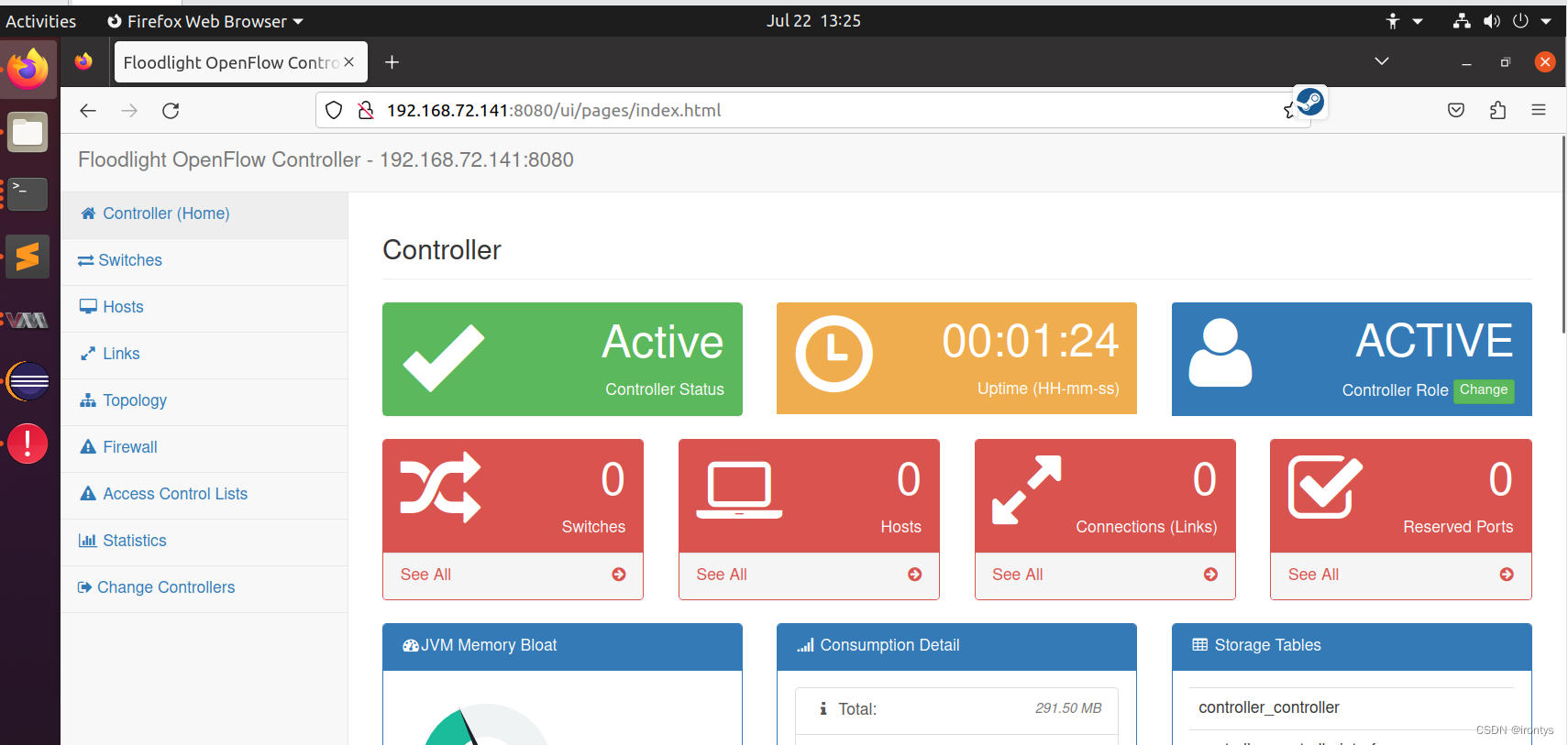Click arrow circle icon in Switches card footer
Viewport: 1568px width, 745px height.
tap(619, 575)
